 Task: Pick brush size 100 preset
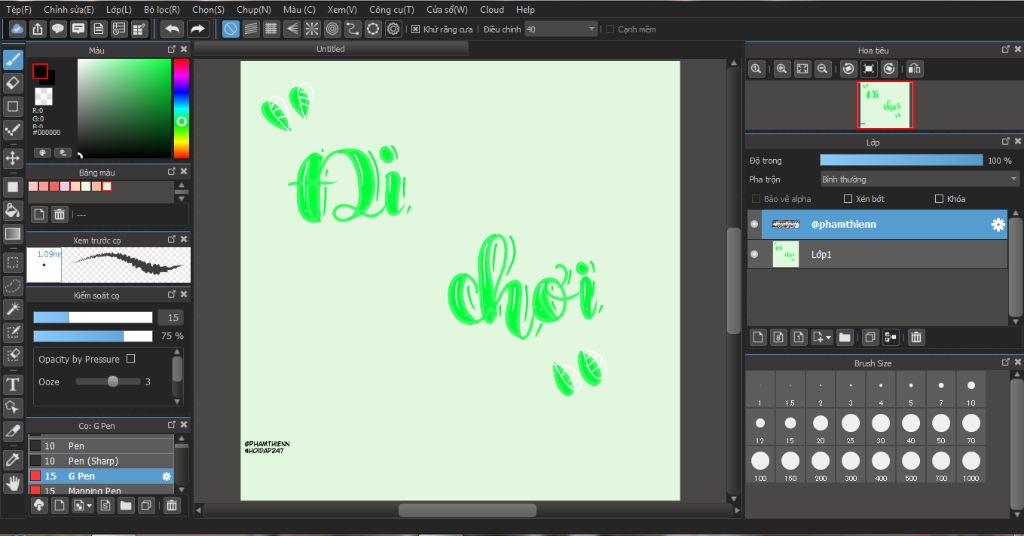pyautogui.click(x=760, y=465)
